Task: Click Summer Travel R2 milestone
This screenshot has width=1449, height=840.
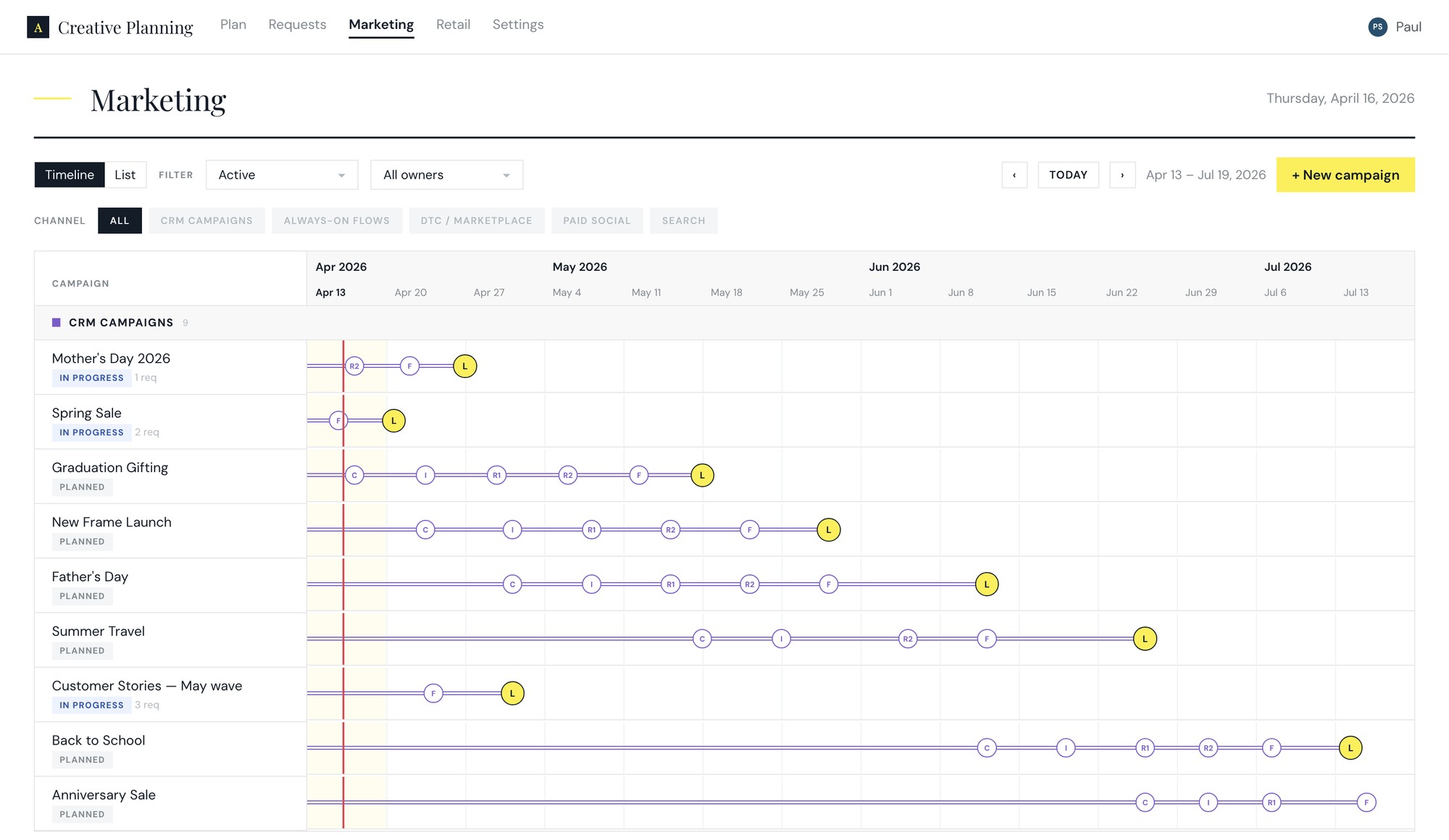Action: click(908, 639)
